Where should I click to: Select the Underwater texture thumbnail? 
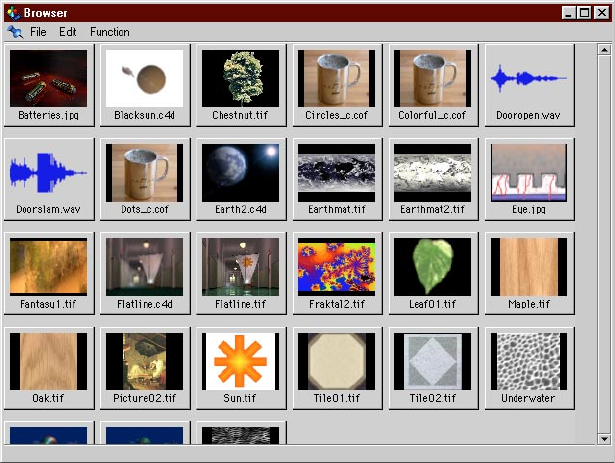529,361
